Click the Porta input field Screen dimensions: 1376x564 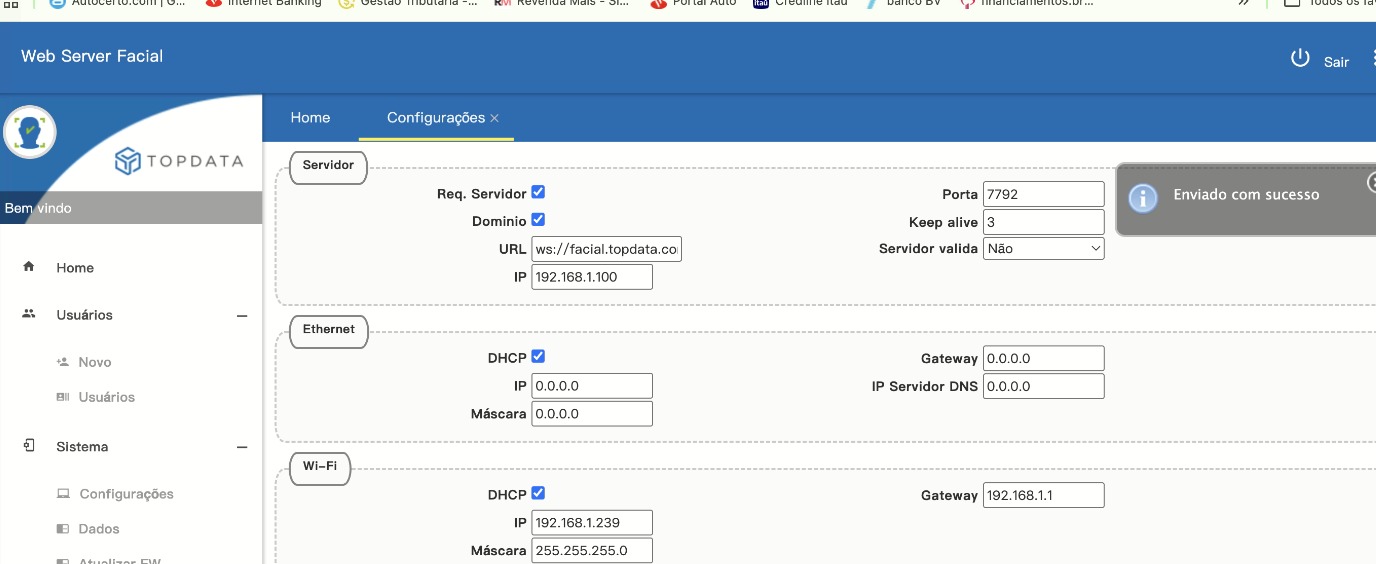point(1043,194)
